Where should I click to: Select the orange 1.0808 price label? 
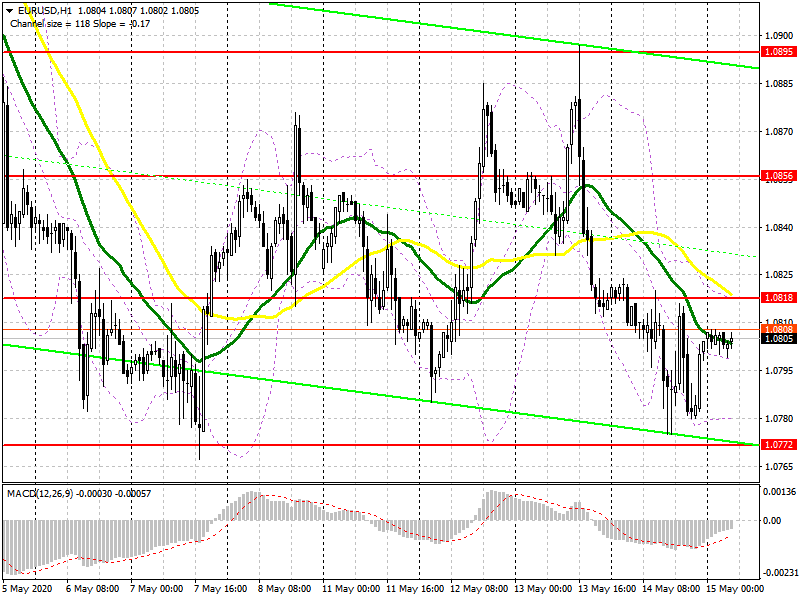coord(779,329)
